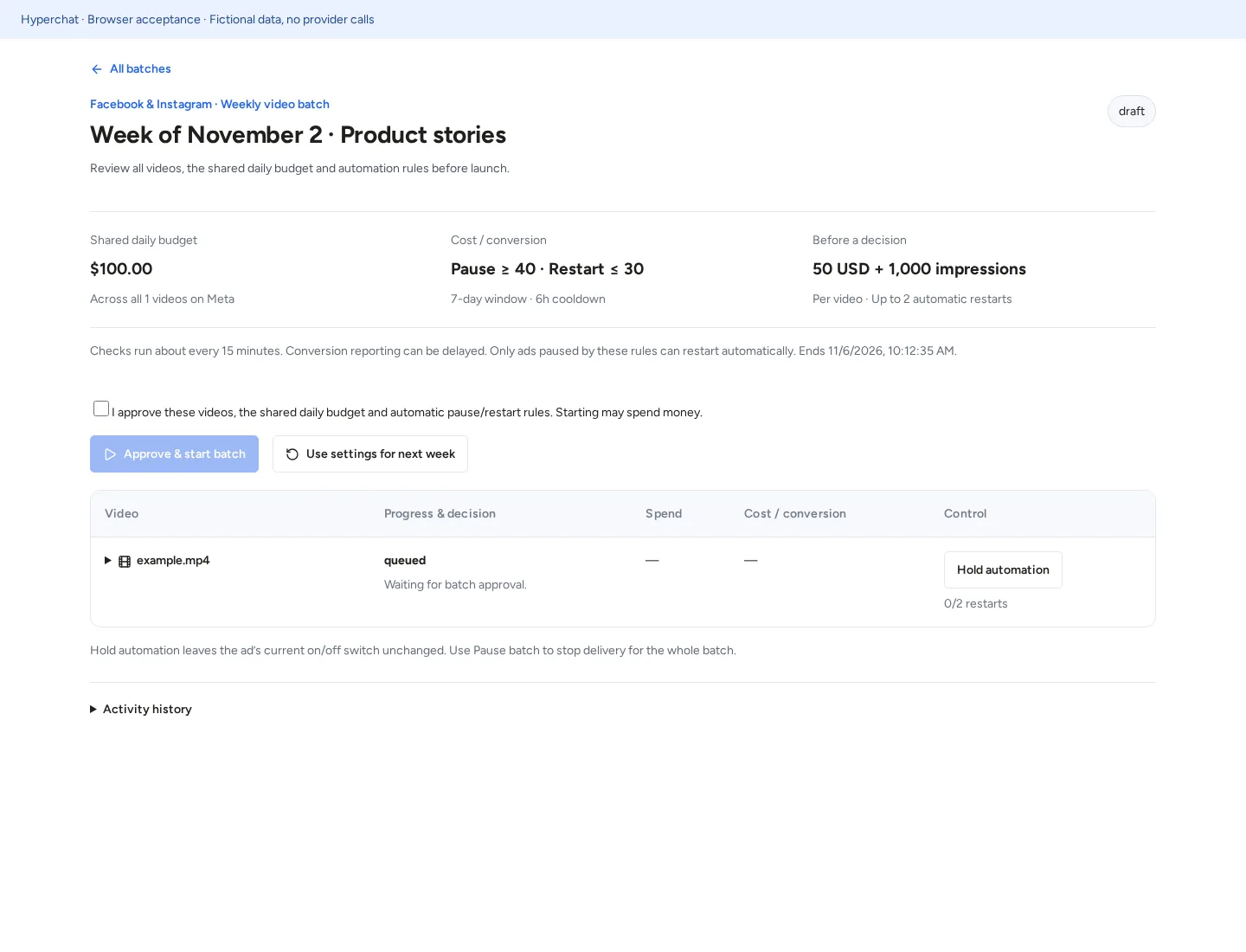Viewport: 1246px width, 952px height.
Task: Click the queued status in the table
Action: pyautogui.click(x=405, y=561)
